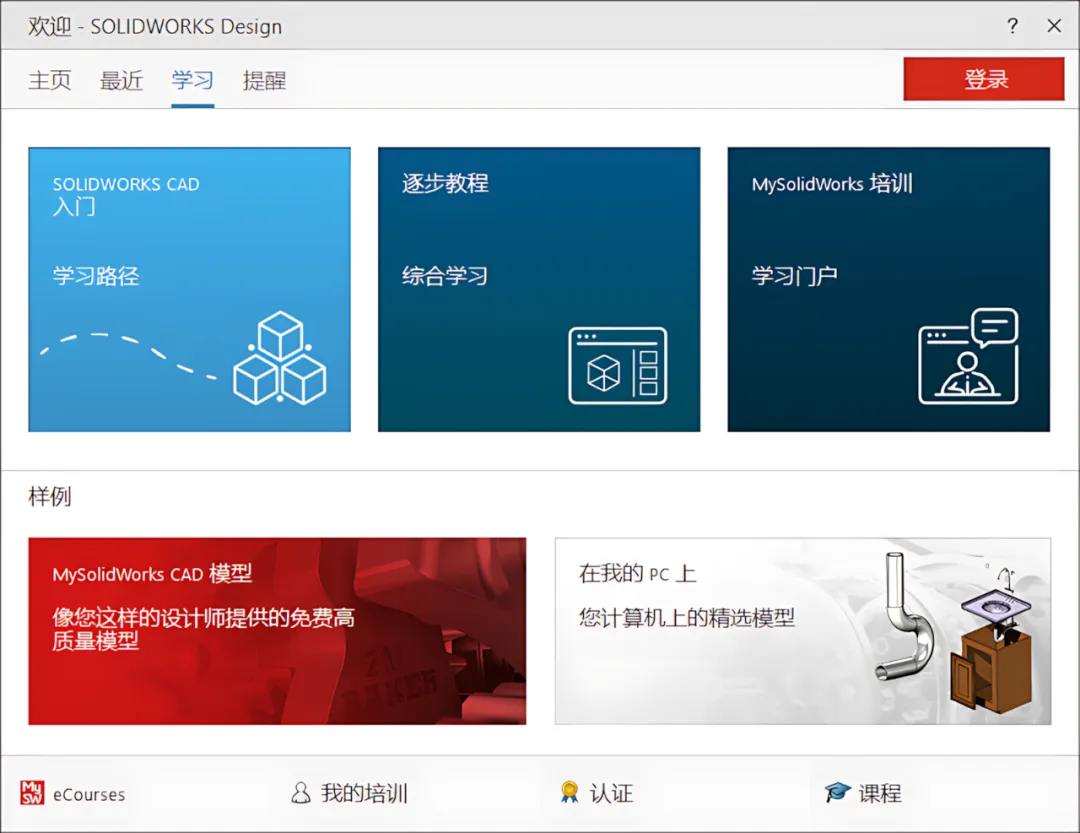The image size is (1080, 833).
Task: Click the pipe and cabinet model image
Action: (954, 635)
